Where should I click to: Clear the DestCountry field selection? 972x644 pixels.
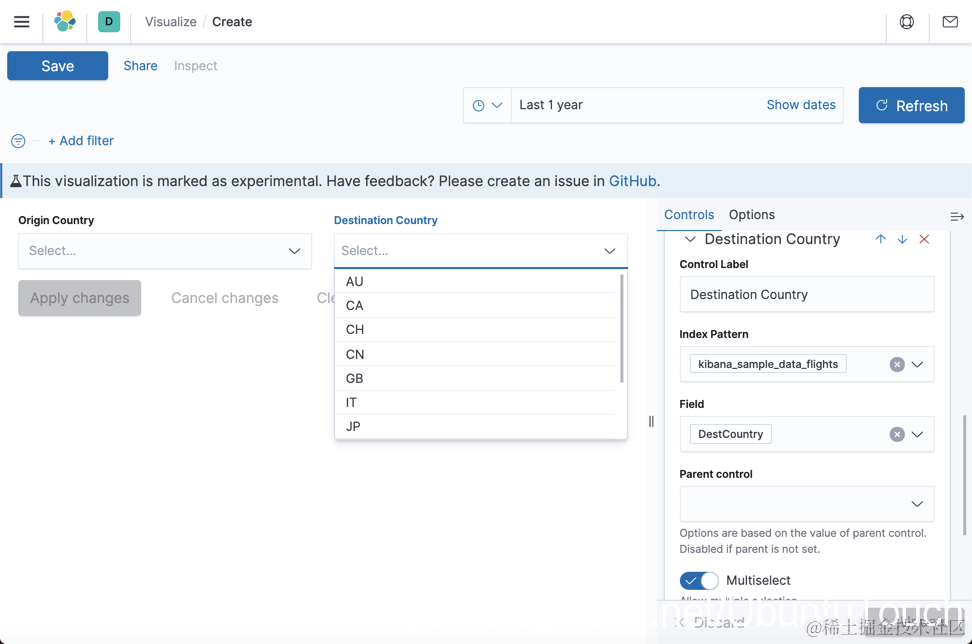click(897, 434)
